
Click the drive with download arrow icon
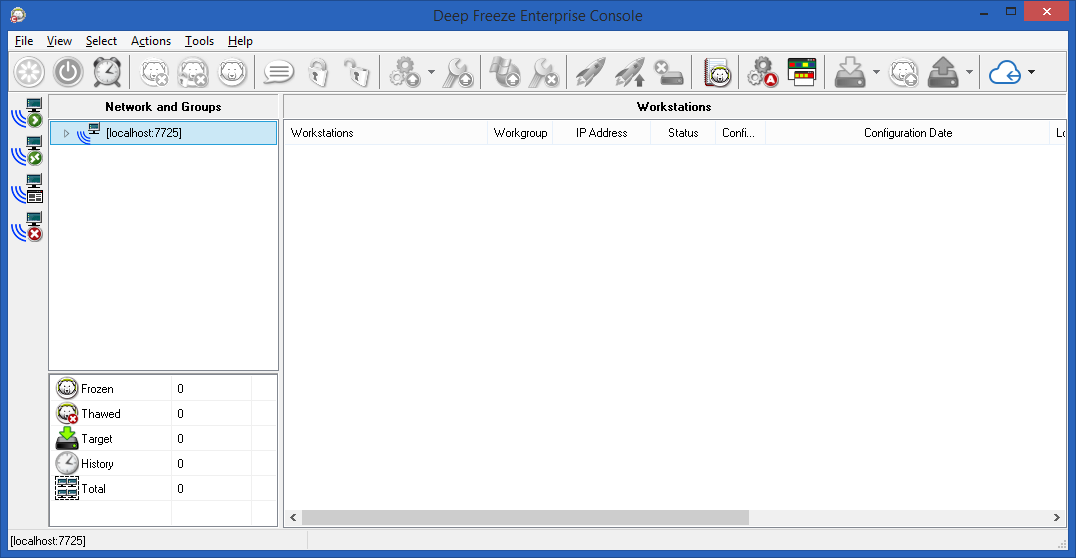pos(850,72)
